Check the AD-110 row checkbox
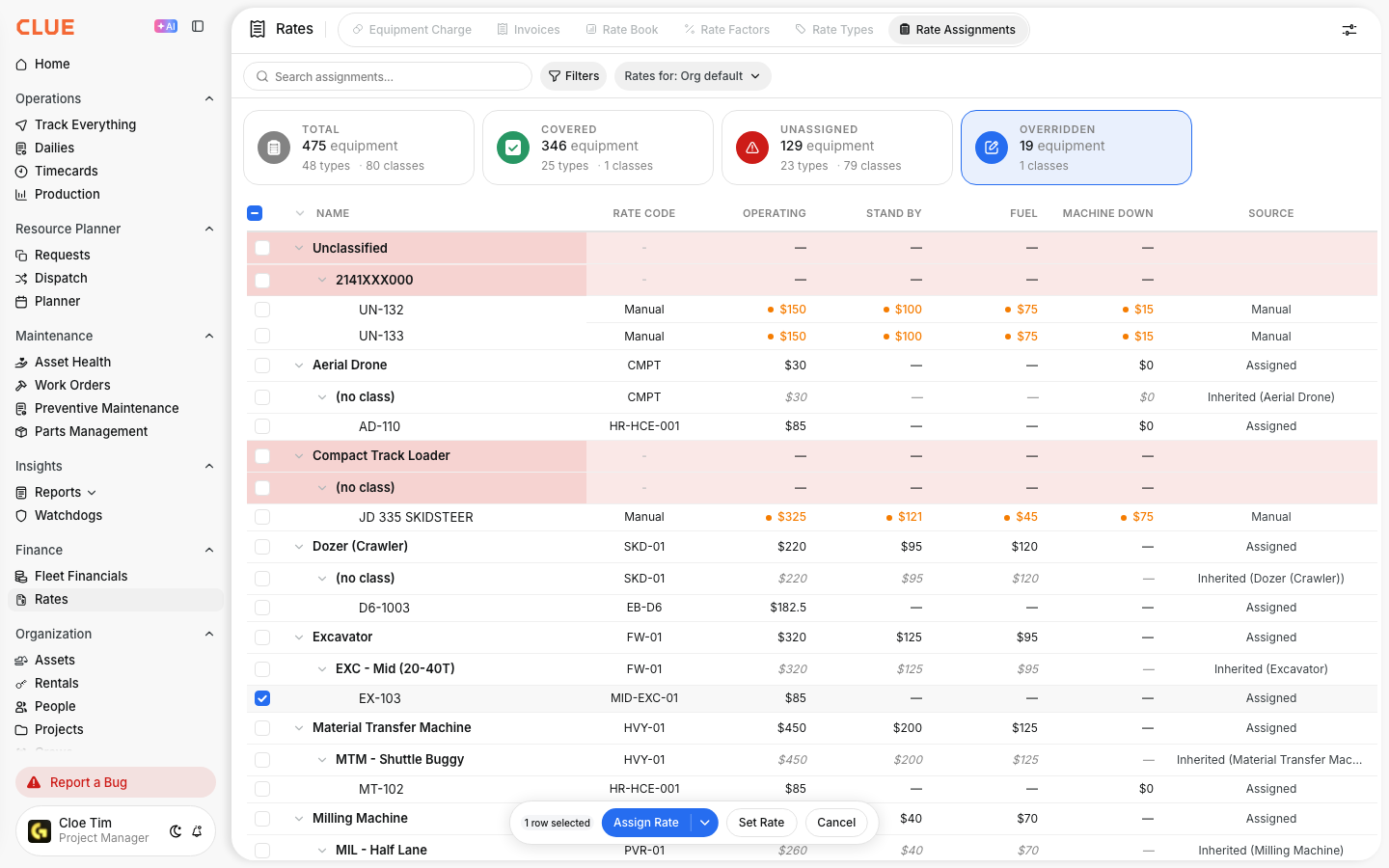This screenshot has height=868, width=1389. 262,426
